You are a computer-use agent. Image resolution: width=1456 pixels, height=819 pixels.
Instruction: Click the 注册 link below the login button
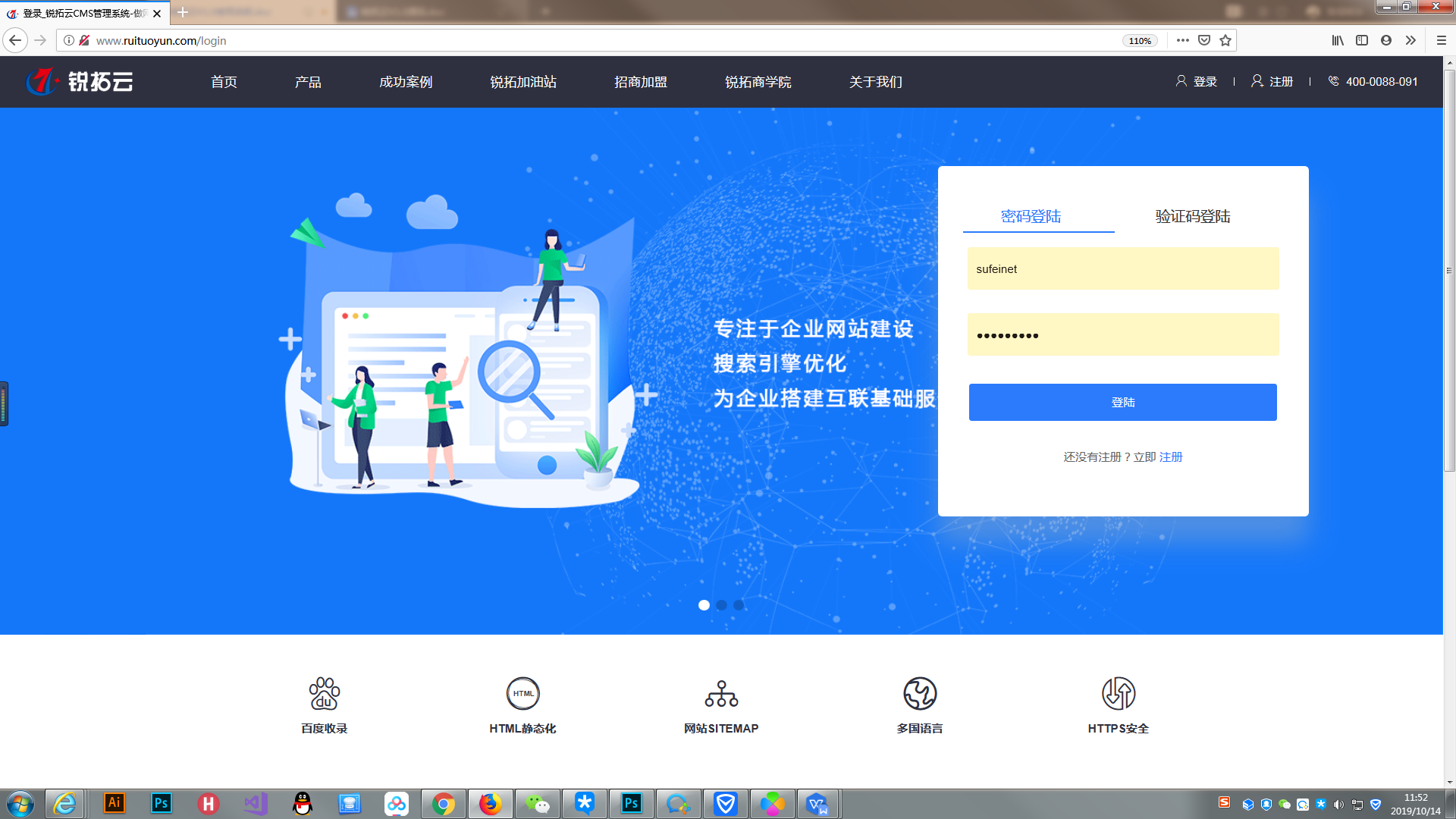pos(1170,457)
